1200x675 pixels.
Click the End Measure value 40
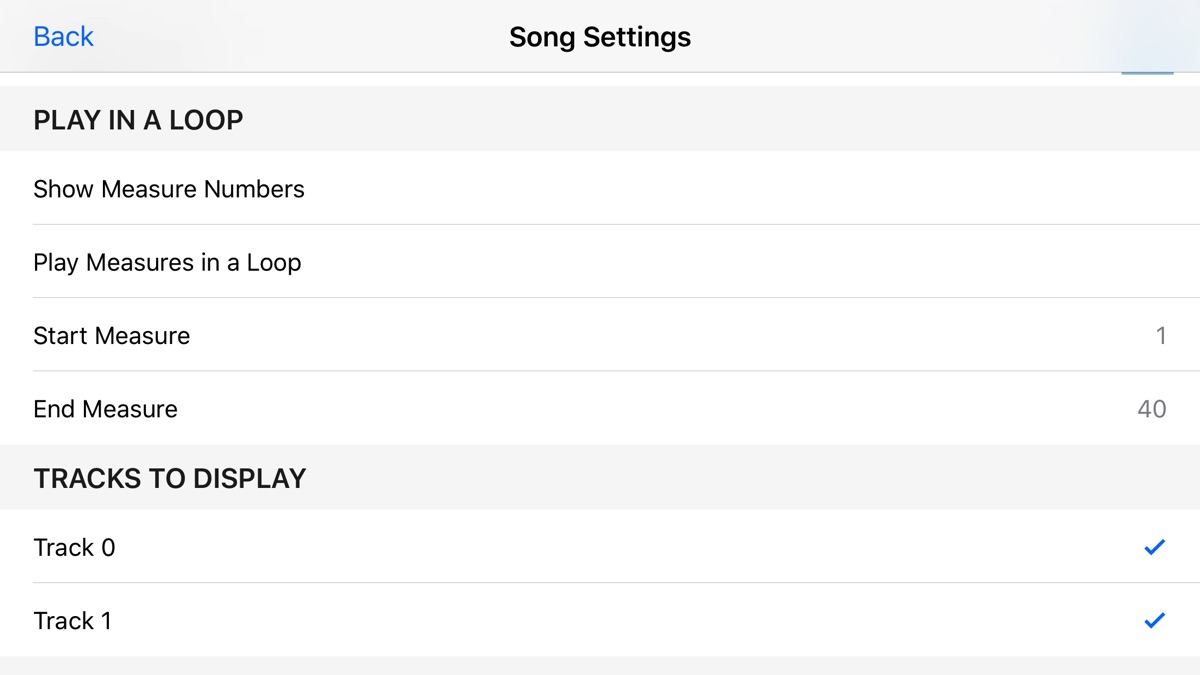point(1151,409)
